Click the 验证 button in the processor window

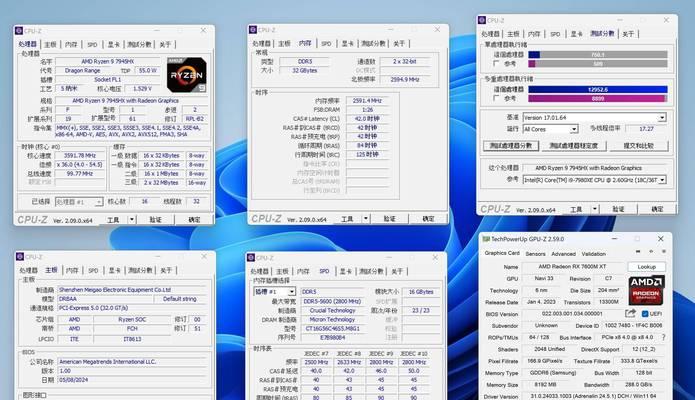click(x=155, y=220)
